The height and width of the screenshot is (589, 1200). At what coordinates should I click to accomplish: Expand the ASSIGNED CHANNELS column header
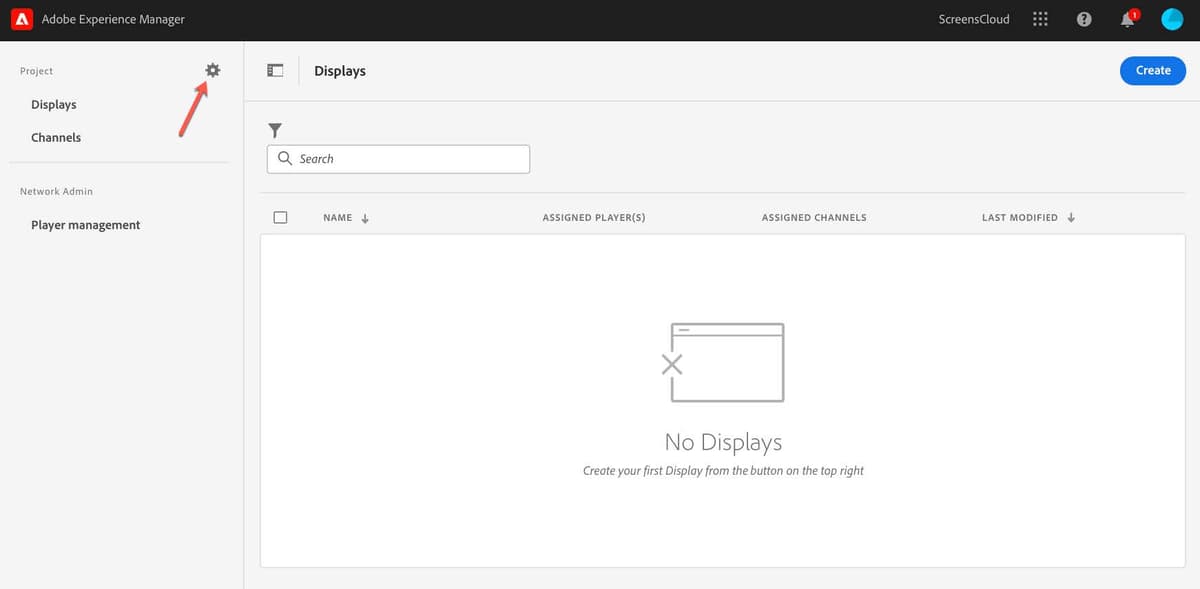point(814,217)
